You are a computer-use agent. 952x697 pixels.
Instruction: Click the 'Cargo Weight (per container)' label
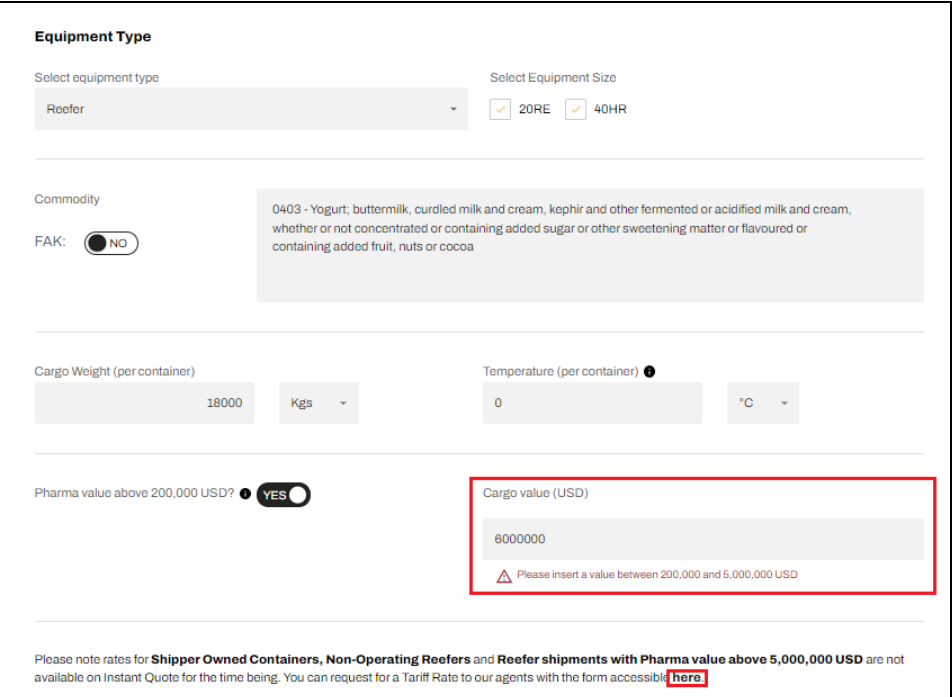coord(115,372)
